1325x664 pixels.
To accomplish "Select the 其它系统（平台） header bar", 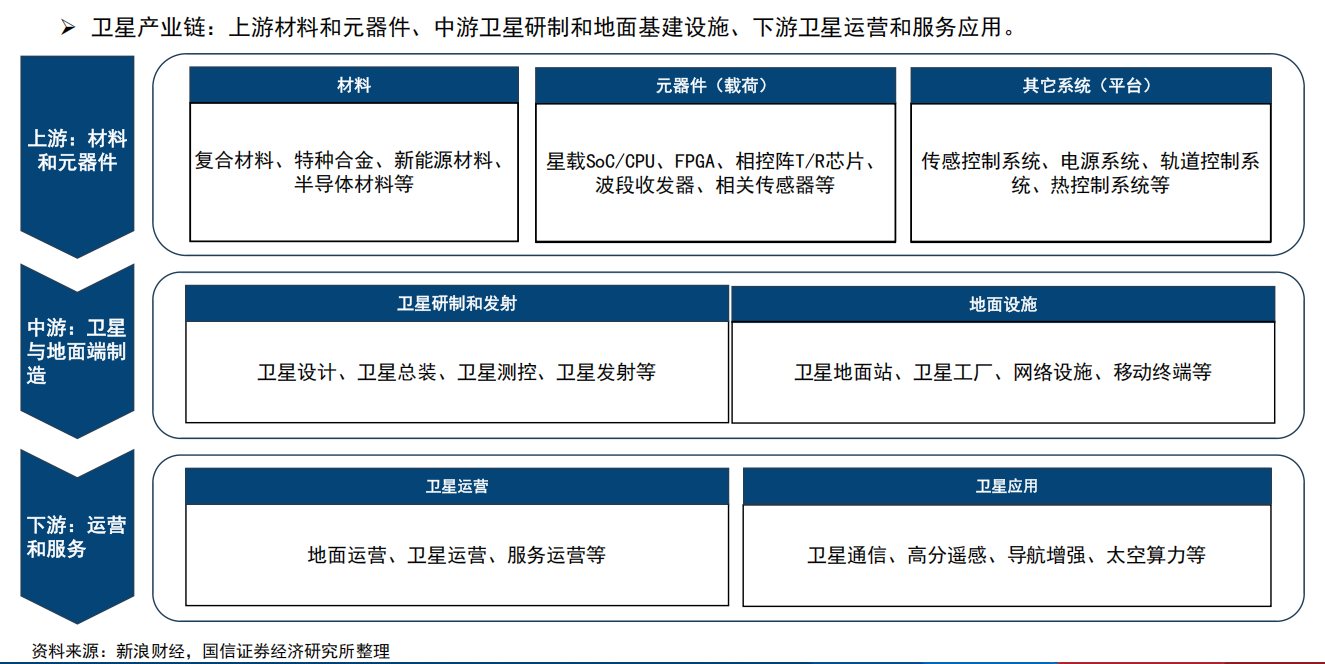I will [1091, 86].
